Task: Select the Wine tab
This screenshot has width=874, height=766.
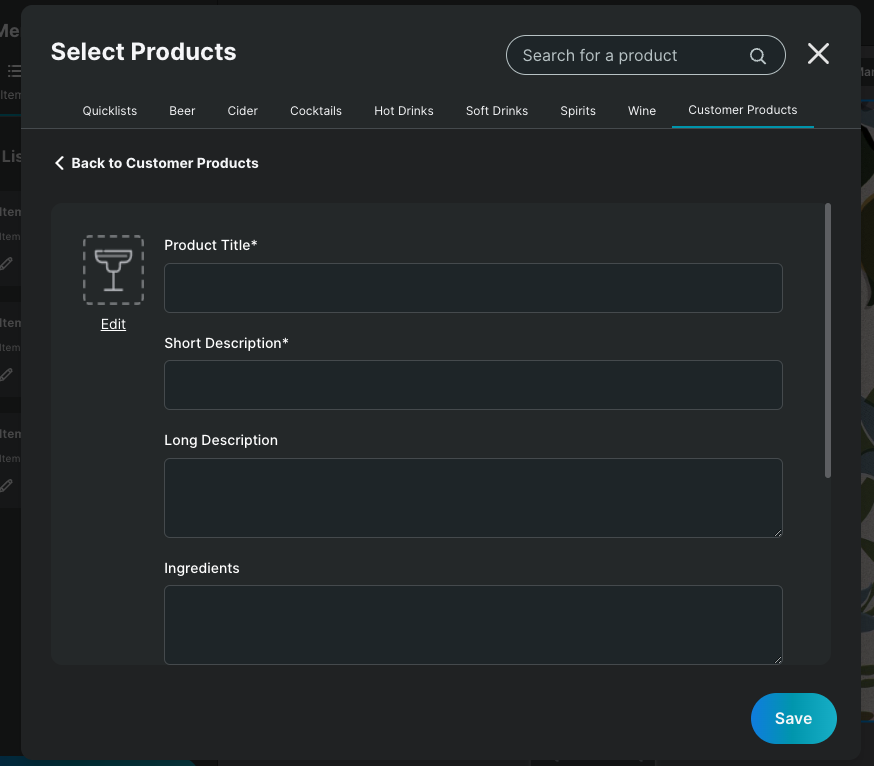Action: pyautogui.click(x=642, y=111)
